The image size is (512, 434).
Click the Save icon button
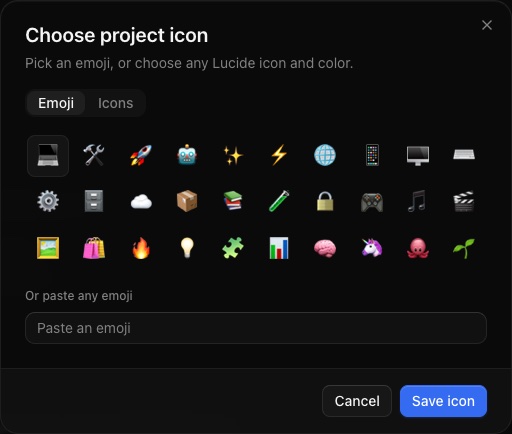[x=443, y=401]
